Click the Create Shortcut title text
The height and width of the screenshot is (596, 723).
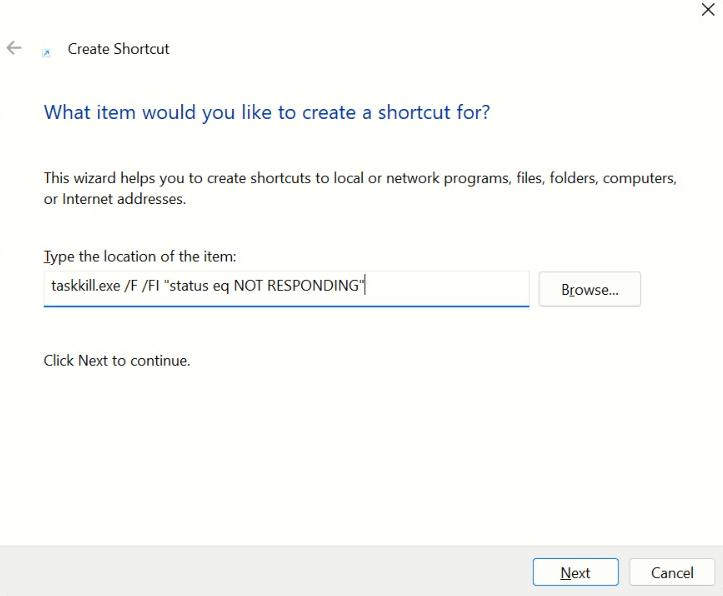click(118, 49)
